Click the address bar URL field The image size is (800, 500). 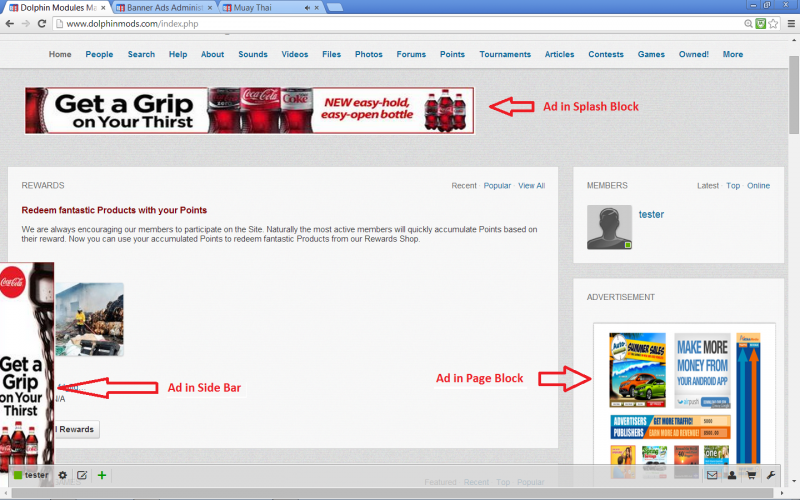click(398, 23)
